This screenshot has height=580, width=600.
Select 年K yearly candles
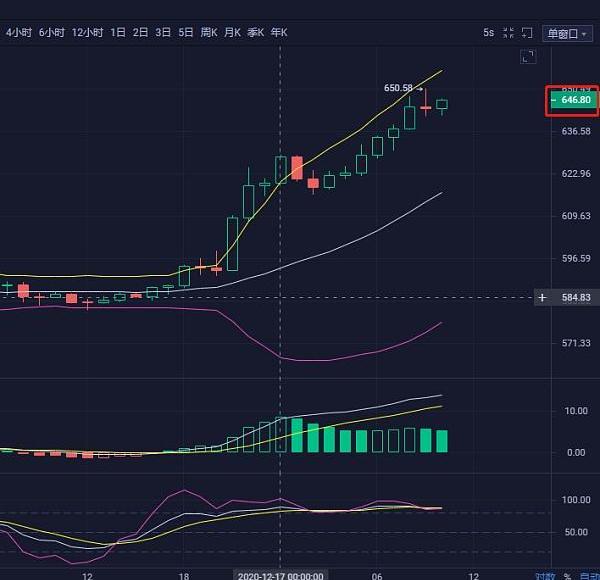278,33
